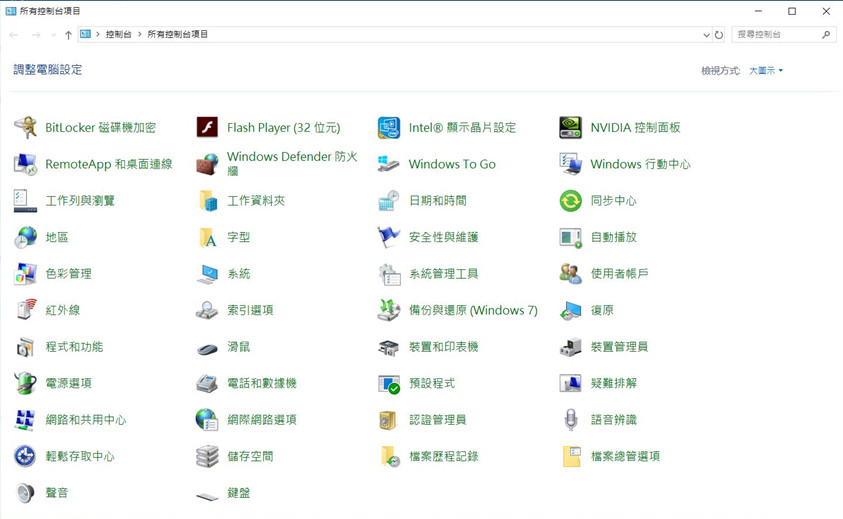This screenshot has width=843, height=519.
Task: Open the NVIDIA 控制面板 icon
Action: click(x=570, y=128)
